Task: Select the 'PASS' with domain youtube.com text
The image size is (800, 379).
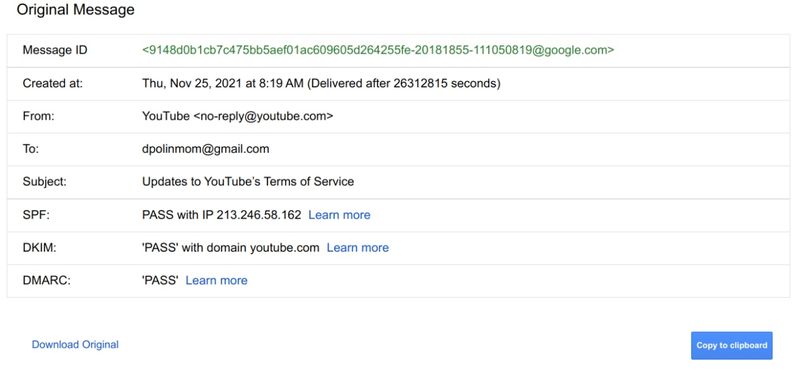Action: tap(231, 248)
